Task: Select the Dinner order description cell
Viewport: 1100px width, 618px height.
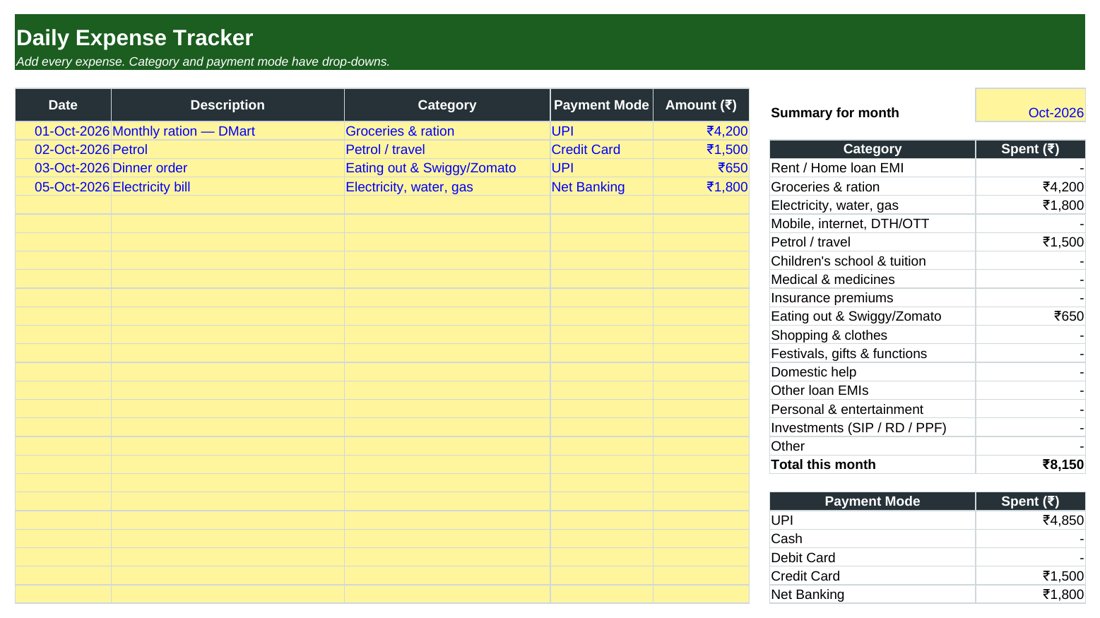Action: pos(227,168)
